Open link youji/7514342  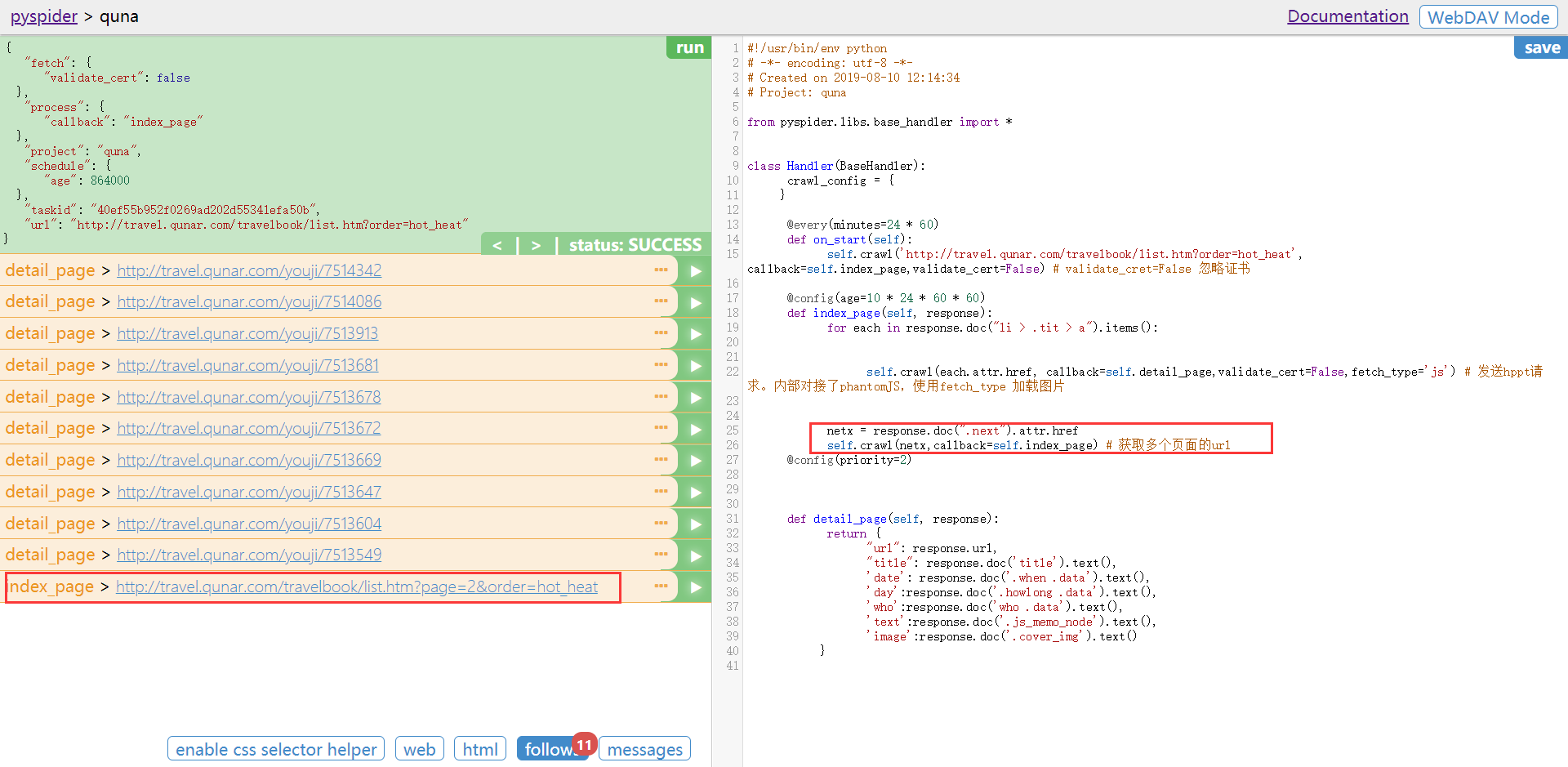249,270
